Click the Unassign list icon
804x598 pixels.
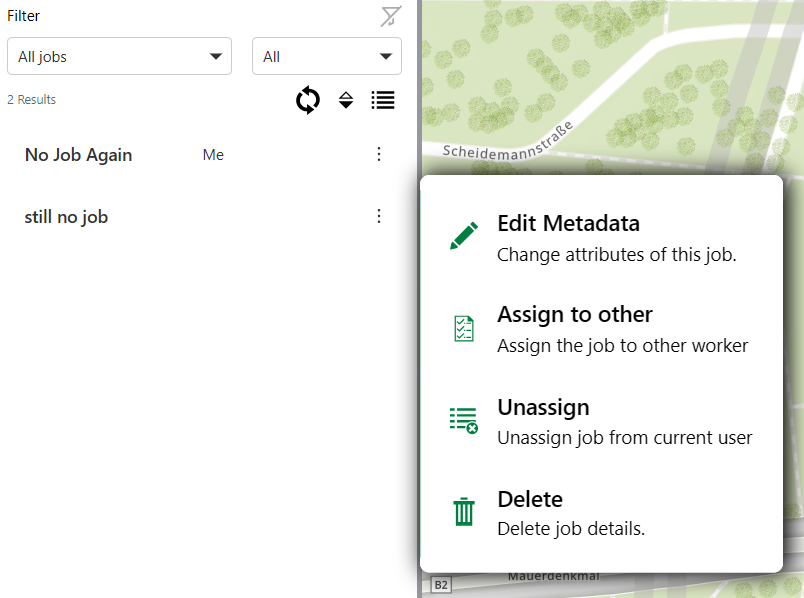463,419
